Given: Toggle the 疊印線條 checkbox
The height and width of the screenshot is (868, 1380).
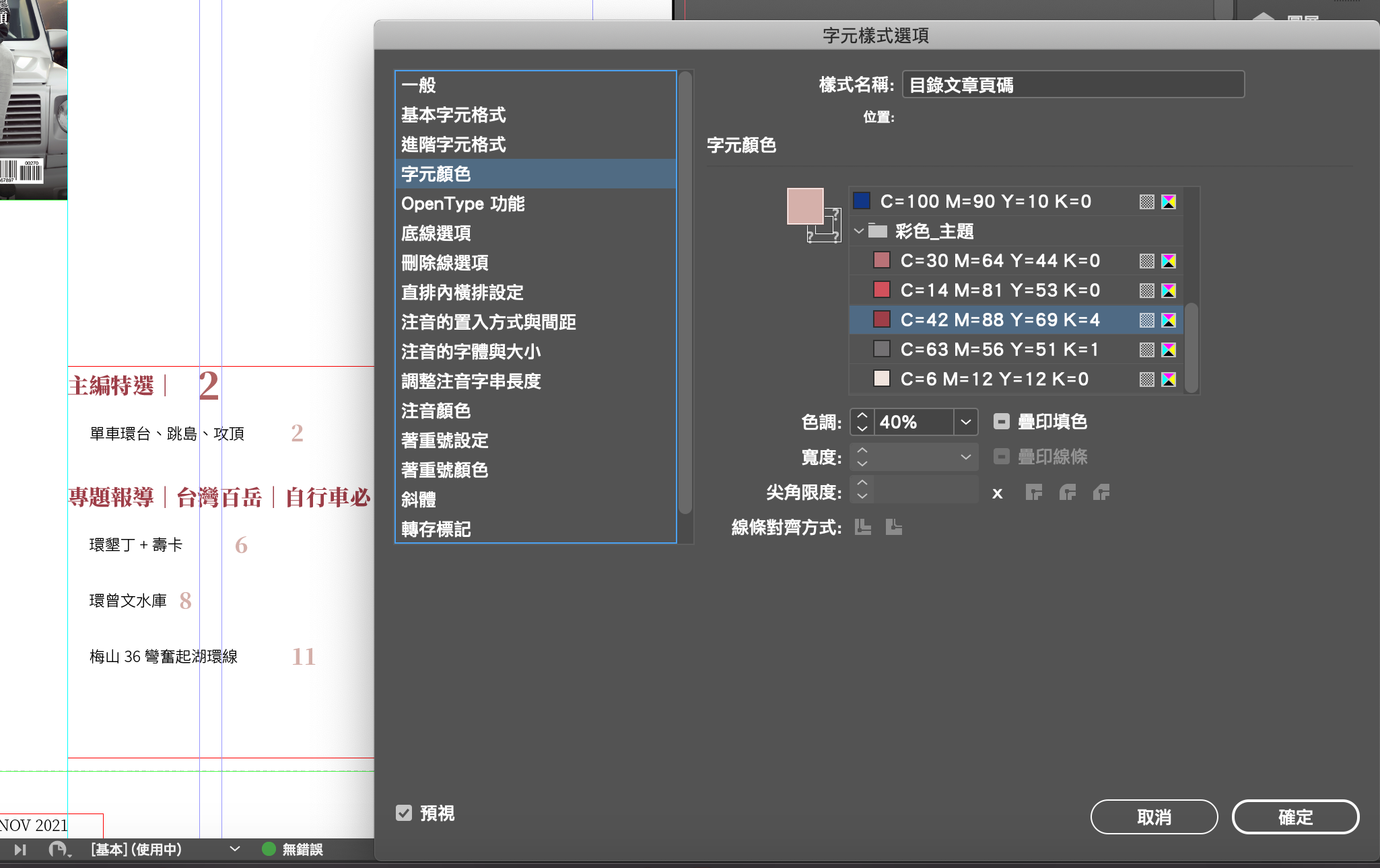Looking at the screenshot, I should point(1001,457).
